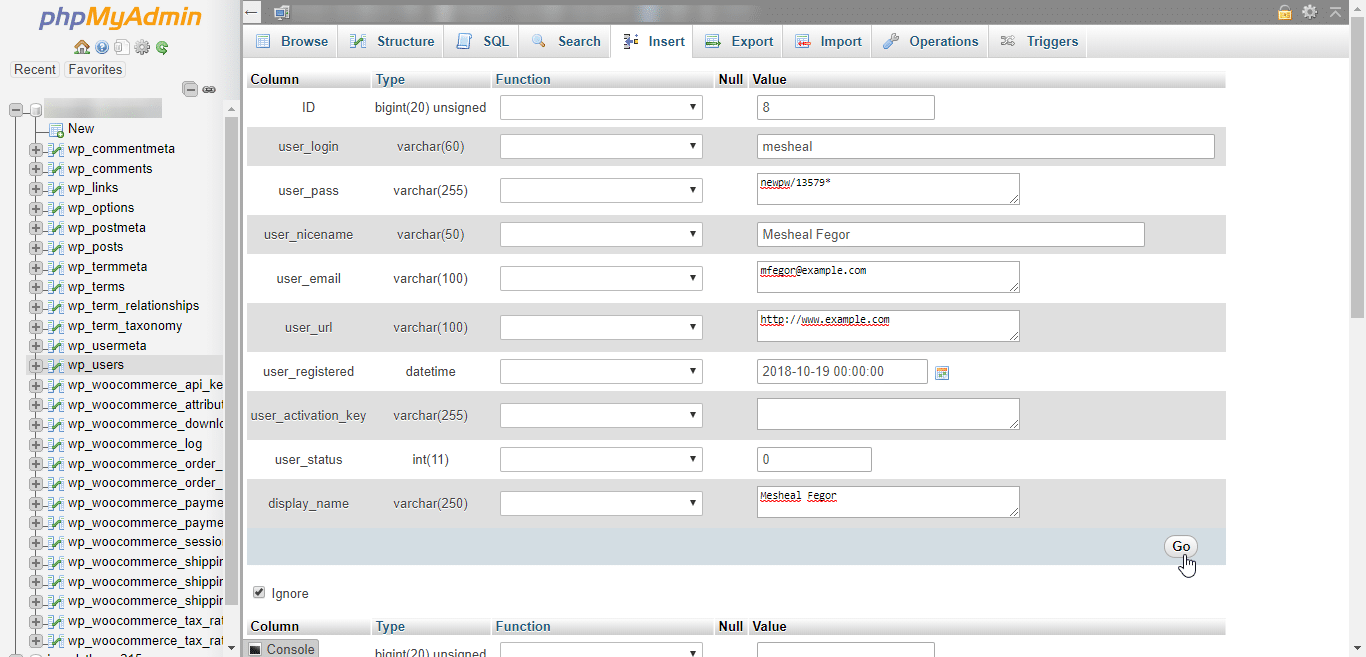The image size is (1366, 657).
Task: Open the Favorites list
Action: (94, 69)
